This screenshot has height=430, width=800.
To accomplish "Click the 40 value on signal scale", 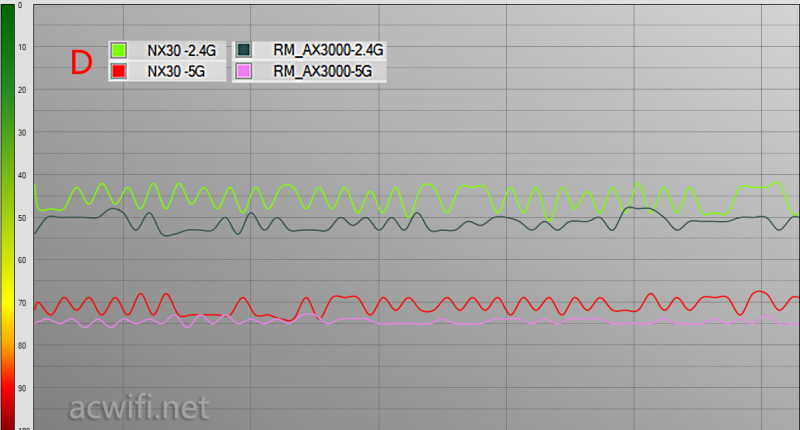I will tap(22, 175).
